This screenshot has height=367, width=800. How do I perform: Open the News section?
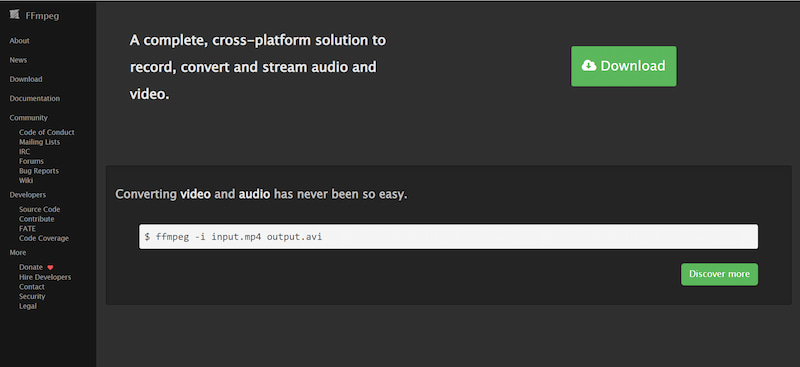(18, 60)
